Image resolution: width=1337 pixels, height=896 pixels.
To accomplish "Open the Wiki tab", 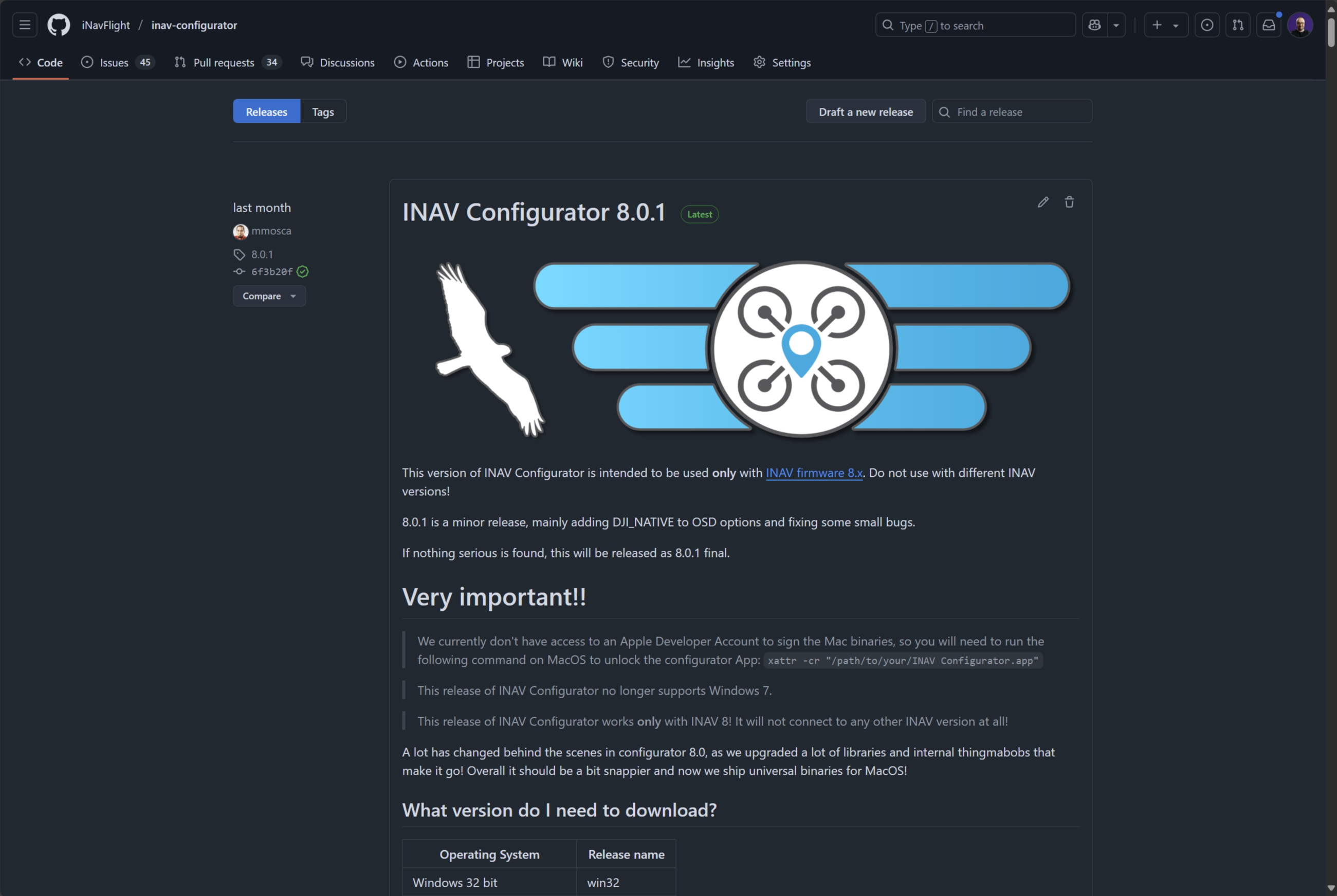I will [x=562, y=62].
